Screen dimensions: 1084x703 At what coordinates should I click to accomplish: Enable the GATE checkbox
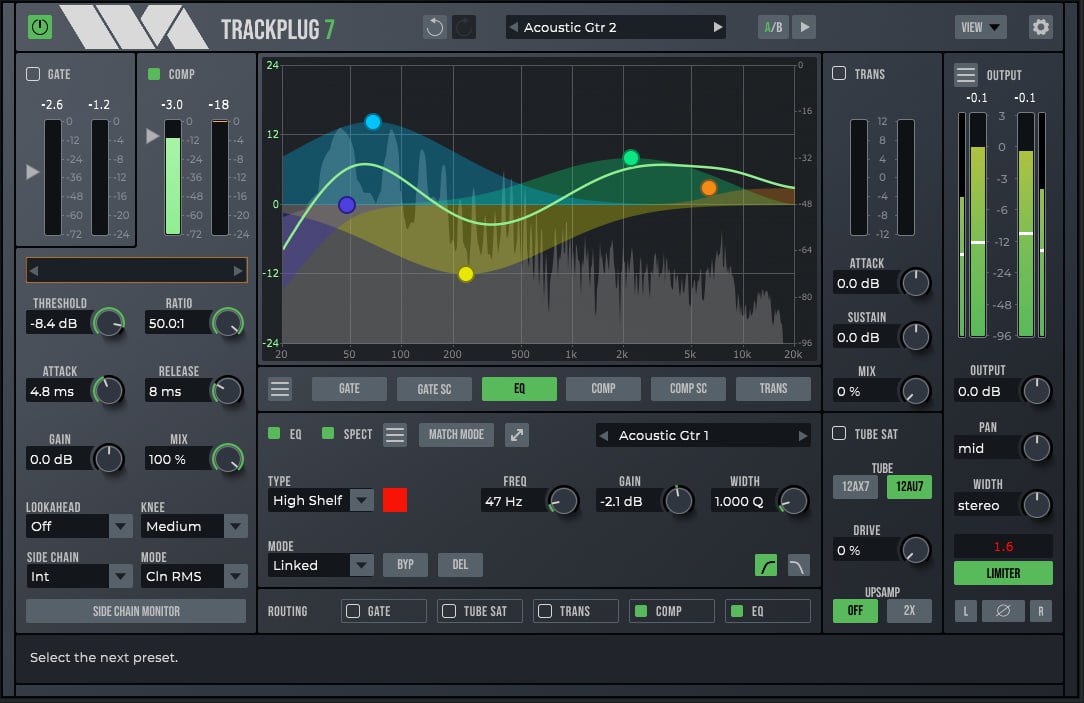pyautogui.click(x=33, y=74)
